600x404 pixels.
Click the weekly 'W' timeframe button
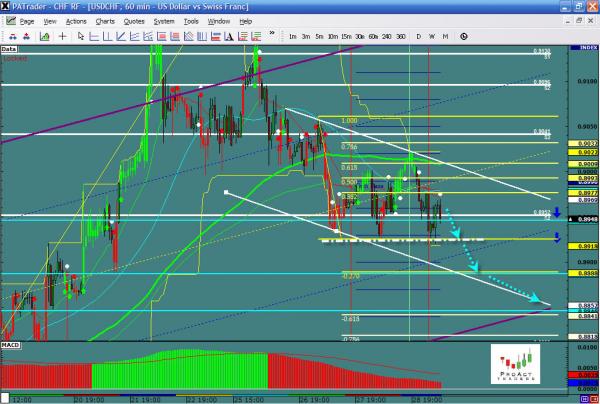coord(431,36)
